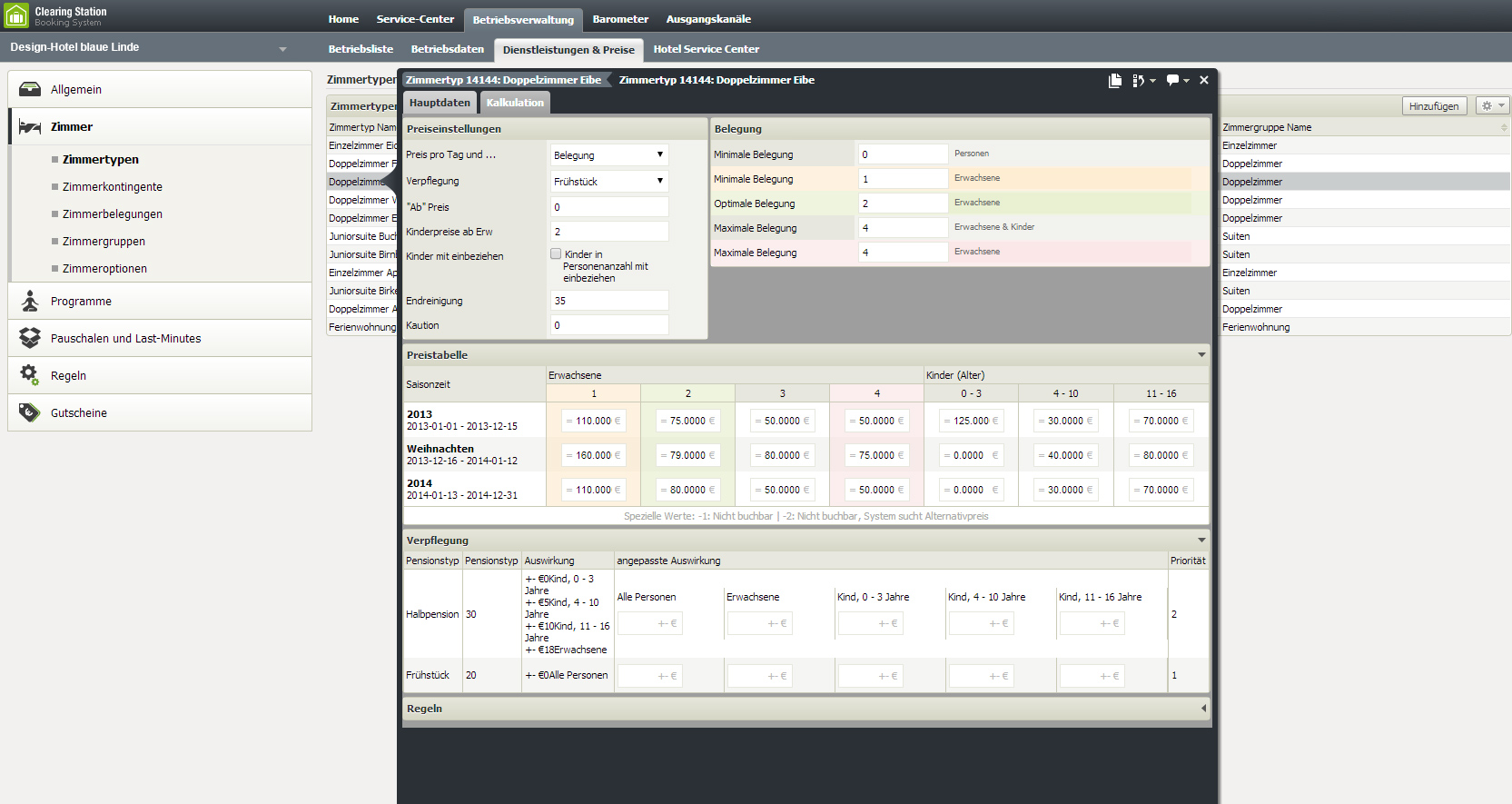Viewport: 1512px width, 804px height.
Task: Open the Ausgangskanäle menu
Action: [708, 19]
